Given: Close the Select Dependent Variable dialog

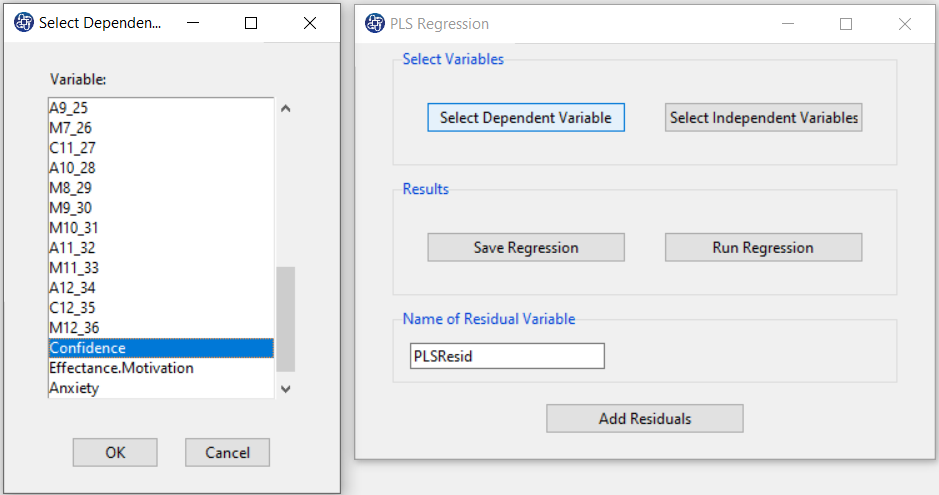Looking at the screenshot, I should [310, 23].
